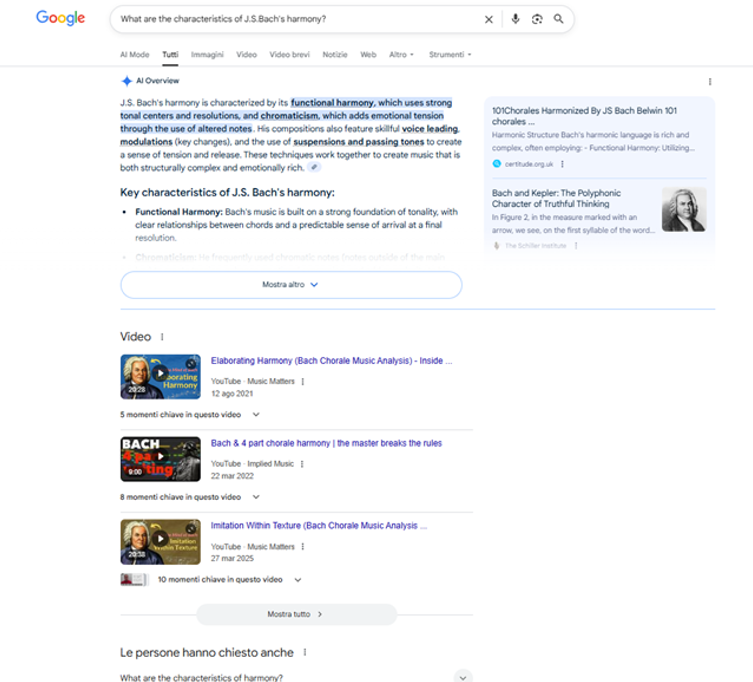The image size is (753, 682).
Task: Click 'Mostra tutto' videos button
Action: click(296, 614)
